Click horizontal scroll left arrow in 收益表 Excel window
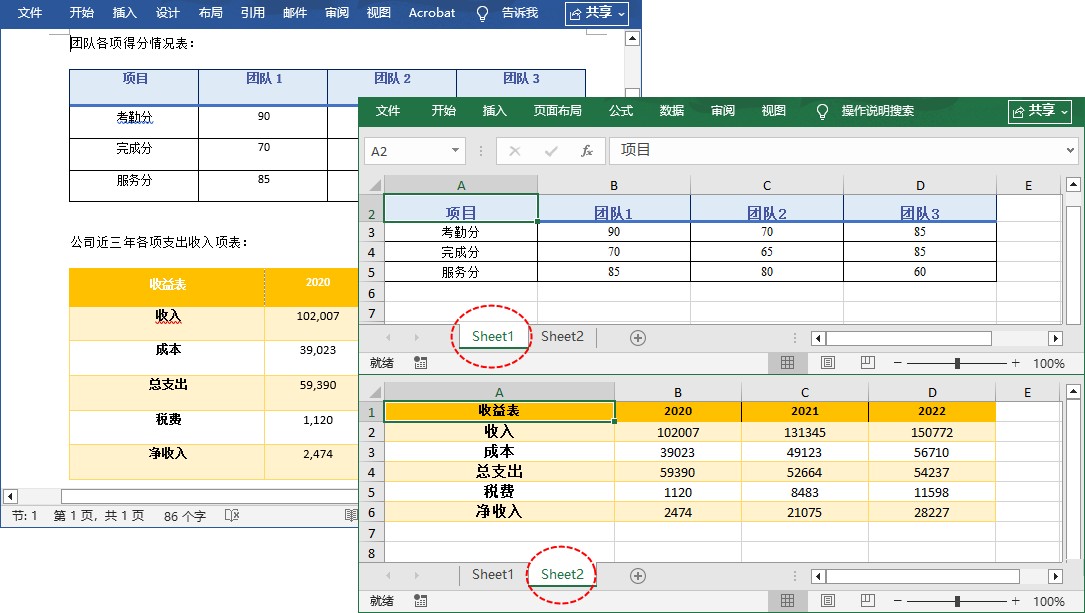 pos(819,576)
